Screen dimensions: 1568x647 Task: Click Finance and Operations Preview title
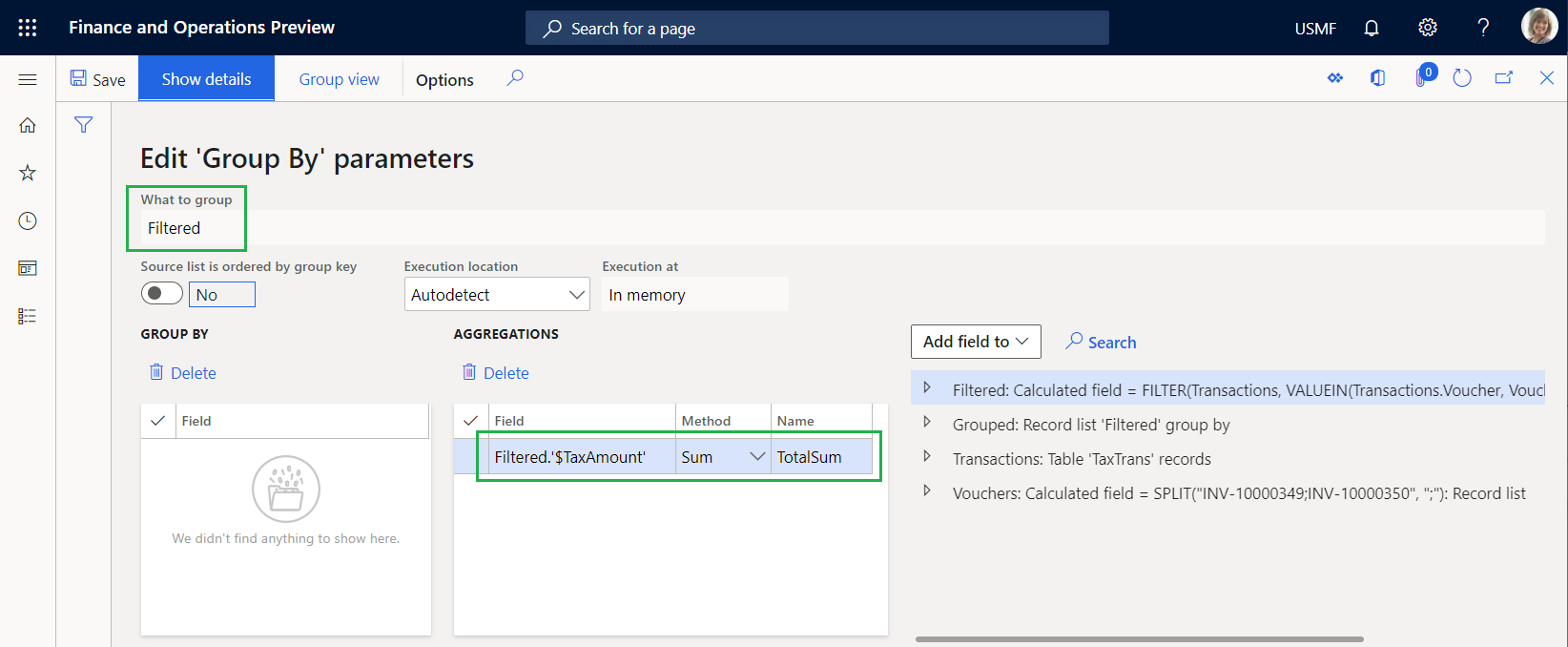click(201, 28)
